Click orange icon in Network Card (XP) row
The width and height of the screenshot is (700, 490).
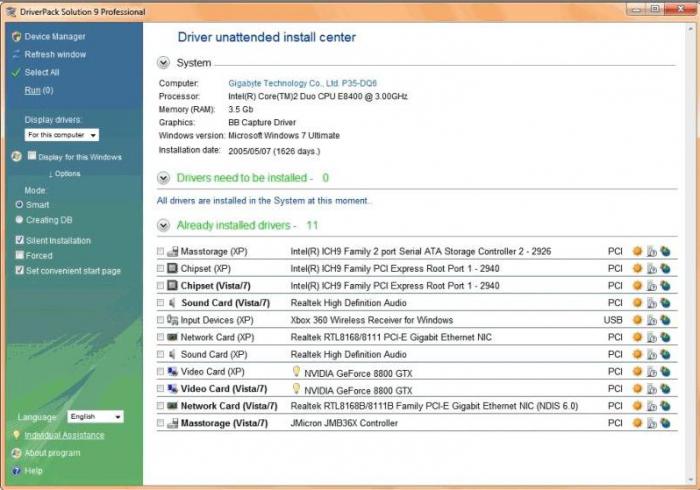638,337
